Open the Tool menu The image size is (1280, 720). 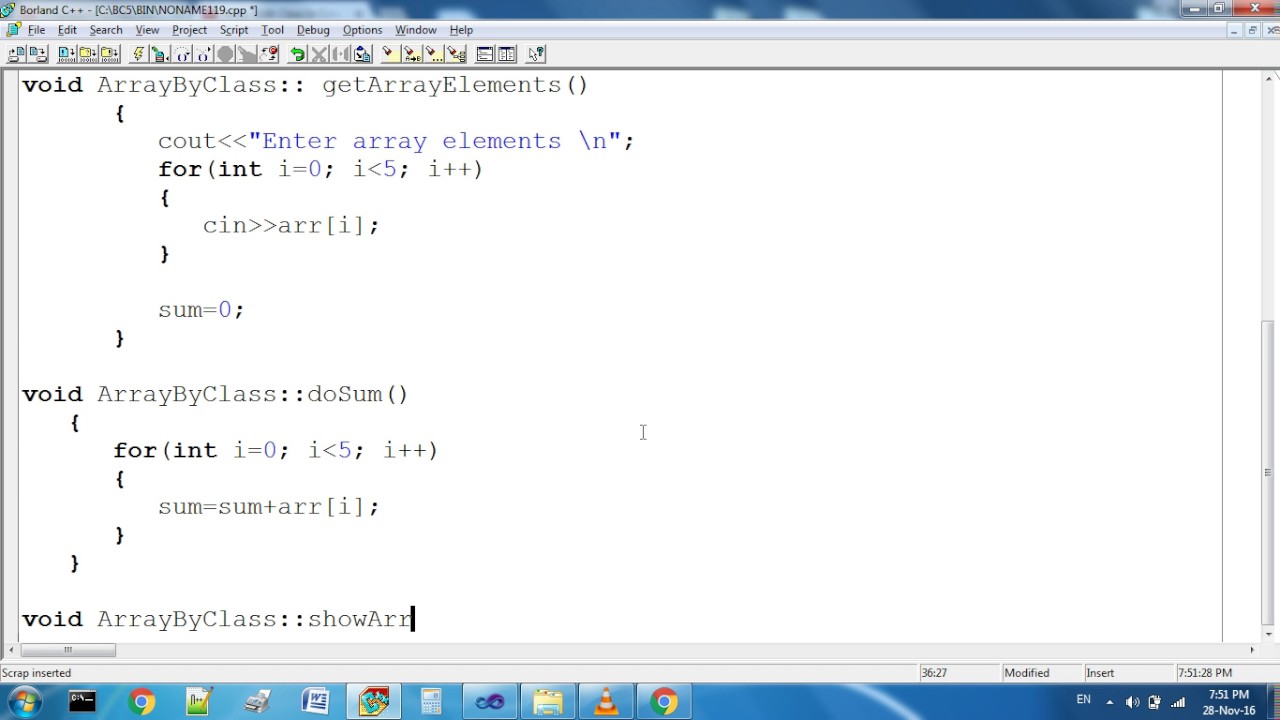tap(272, 30)
